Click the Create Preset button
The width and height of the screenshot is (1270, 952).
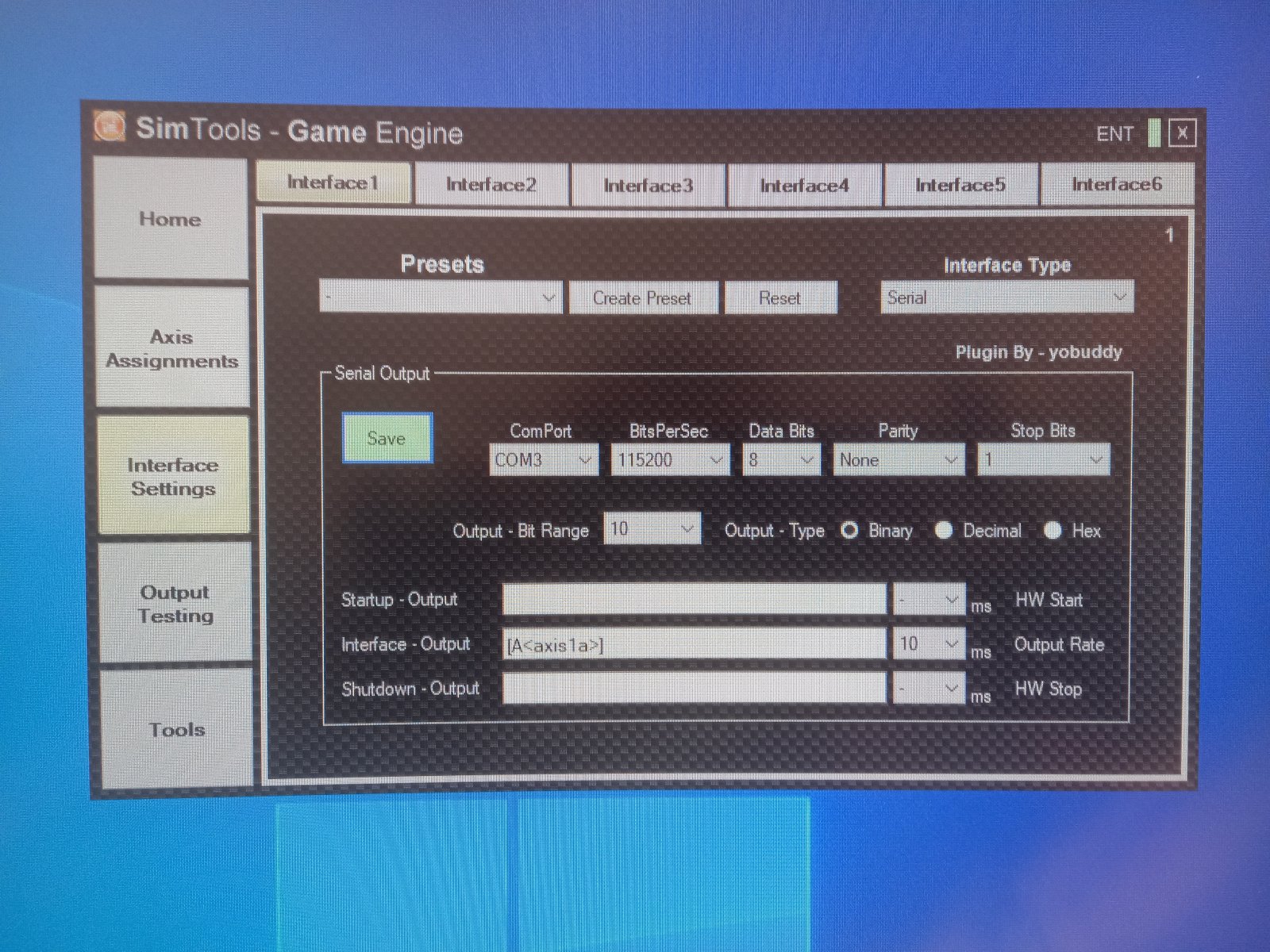(x=642, y=297)
